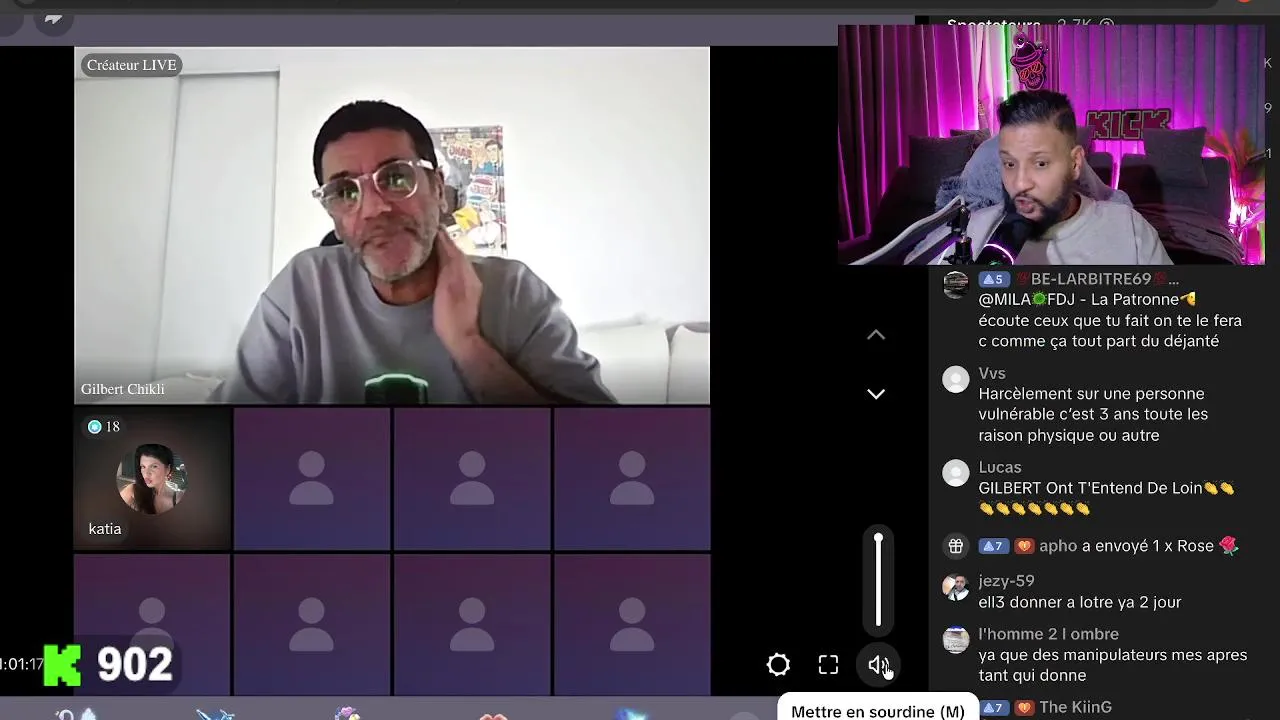Click the name "katia" under the guest avatar

105,529
